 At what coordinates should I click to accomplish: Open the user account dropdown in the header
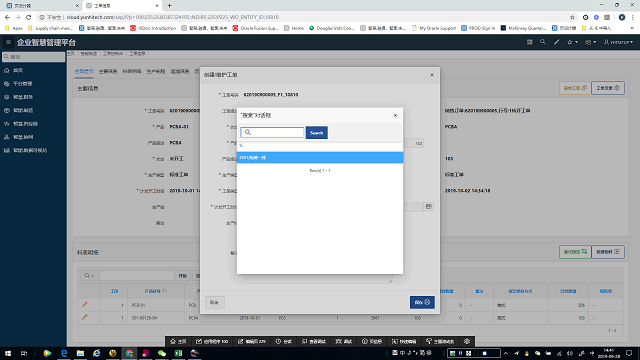[618, 42]
